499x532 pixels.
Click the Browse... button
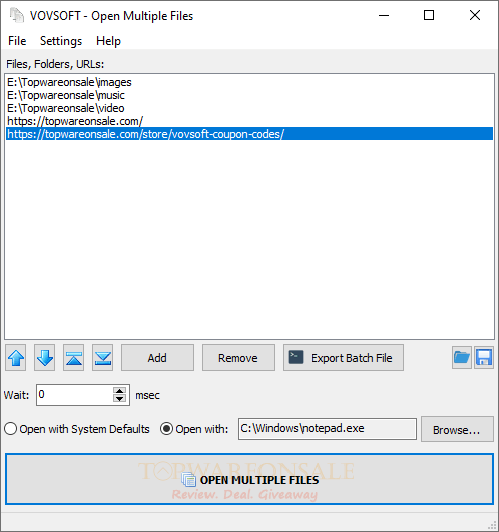pyautogui.click(x=457, y=430)
